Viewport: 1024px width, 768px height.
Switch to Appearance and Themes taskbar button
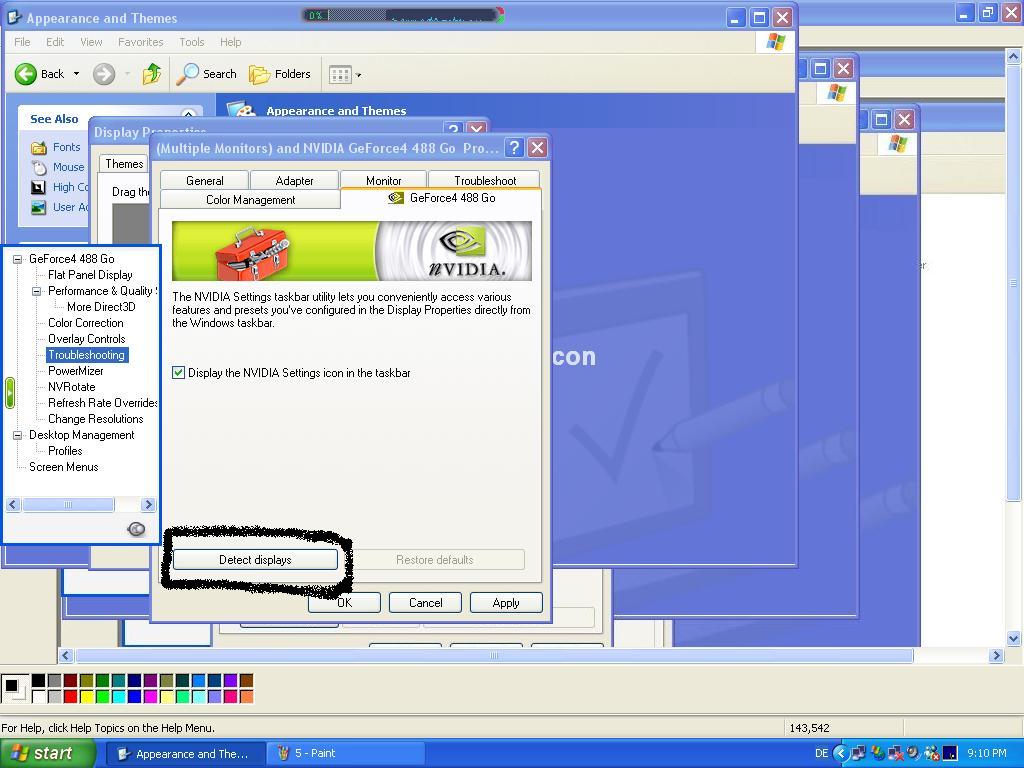coord(185,754)
